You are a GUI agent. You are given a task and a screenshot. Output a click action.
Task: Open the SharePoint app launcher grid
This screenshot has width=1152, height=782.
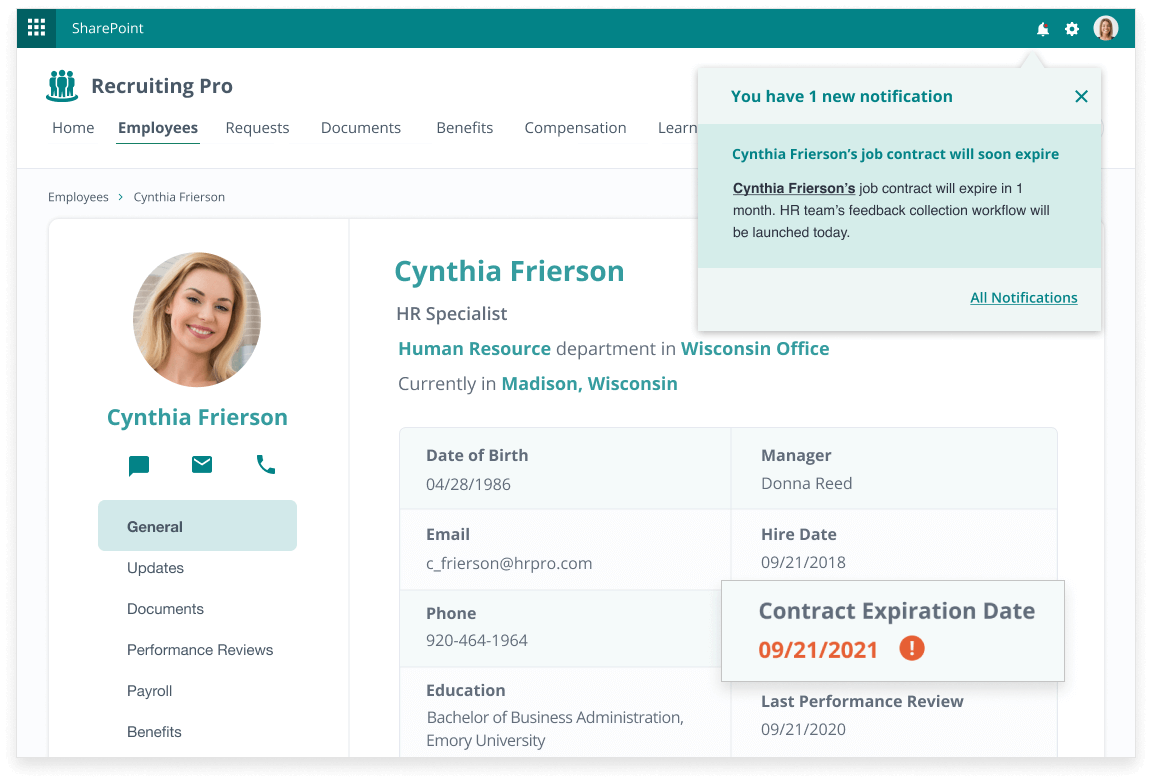36,28
